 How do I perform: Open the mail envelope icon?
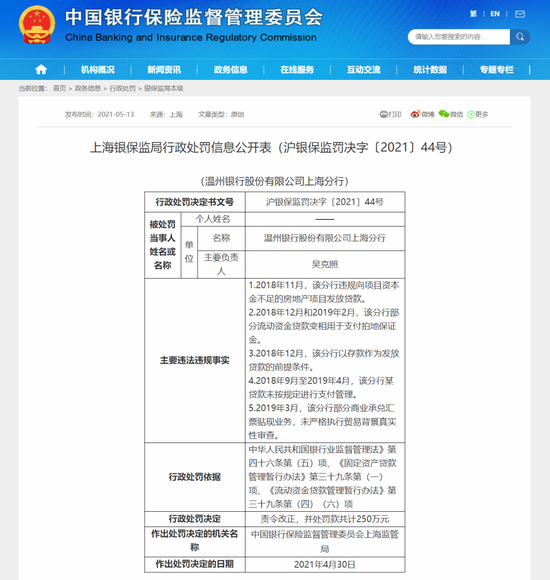click(520, 14)
